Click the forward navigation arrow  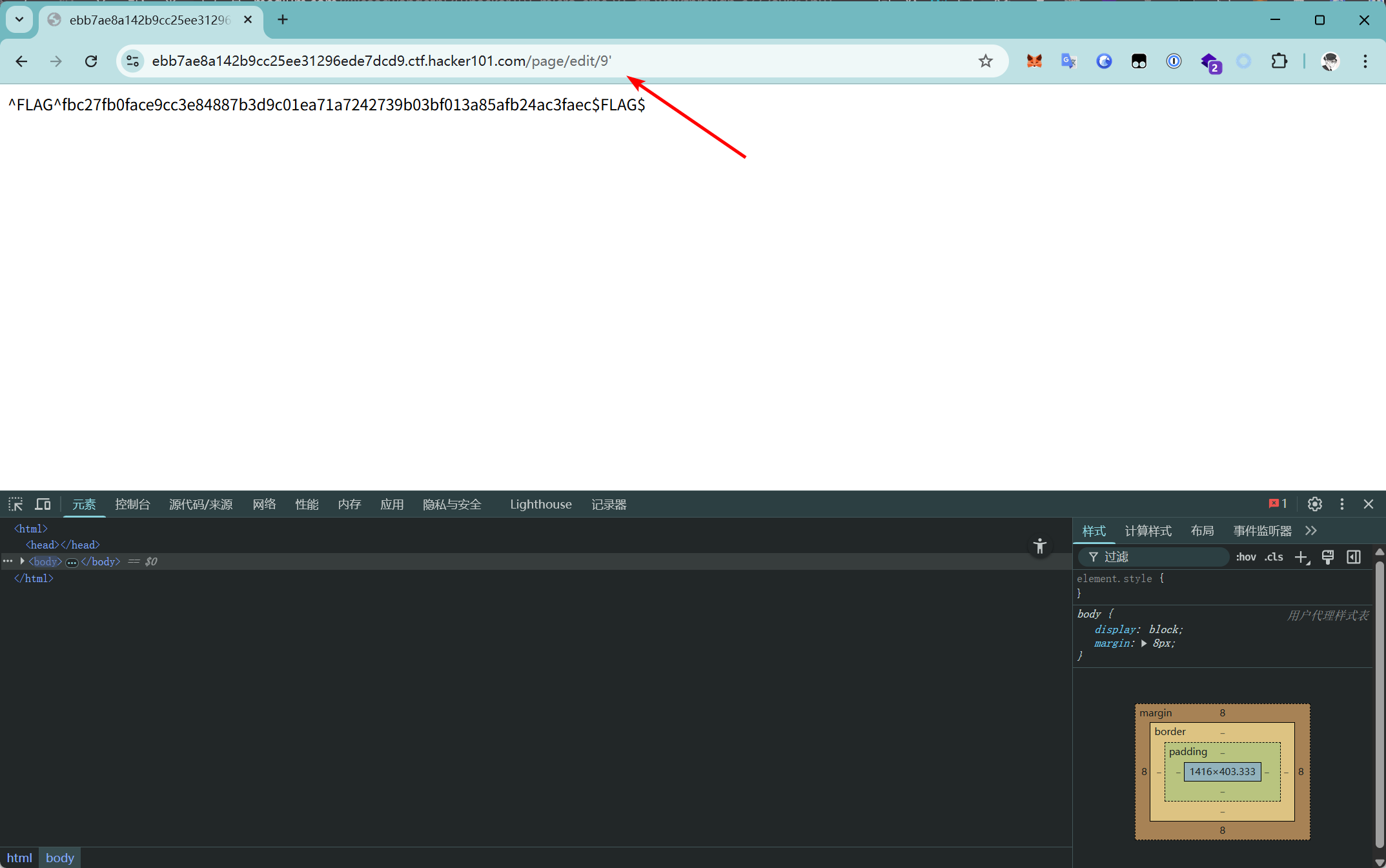pyautogui.click(x=56, y=61)
